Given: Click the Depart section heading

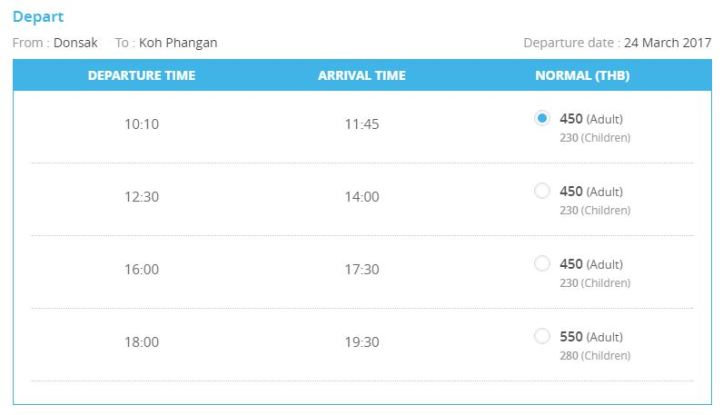Looking at the screenshot, I should tap(35, 17).
